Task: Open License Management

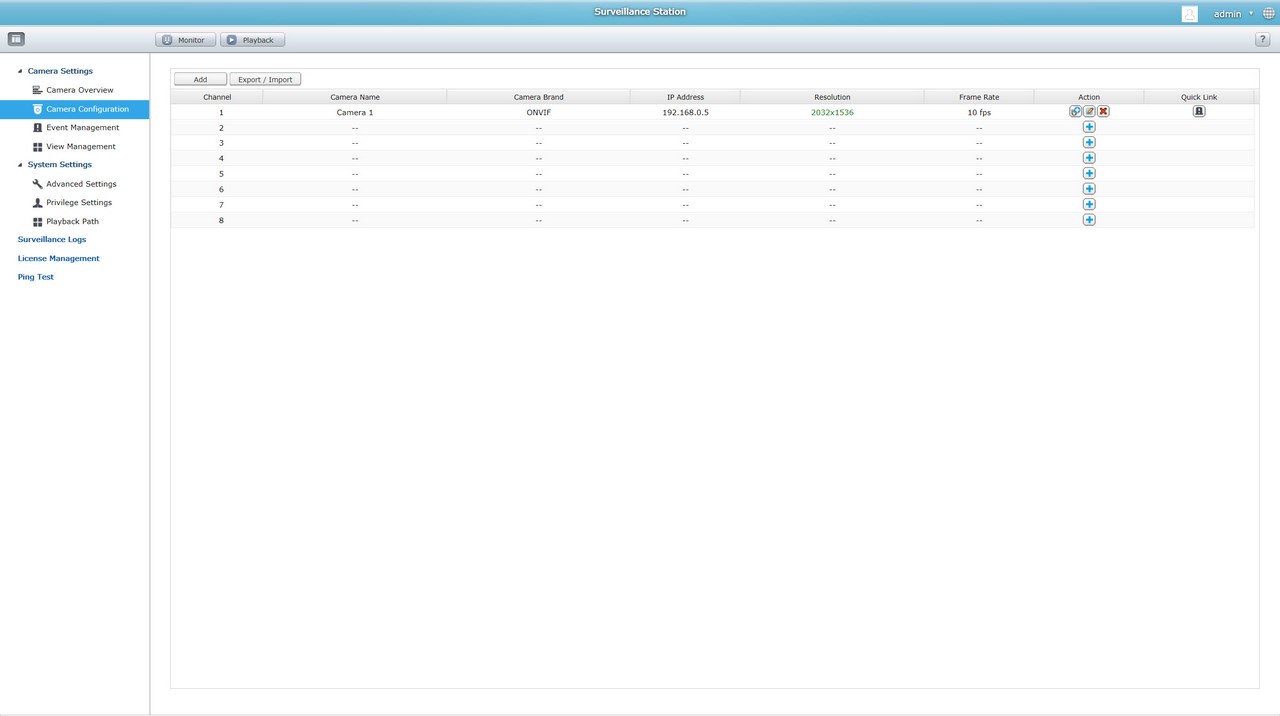Action: coord(59,258)
